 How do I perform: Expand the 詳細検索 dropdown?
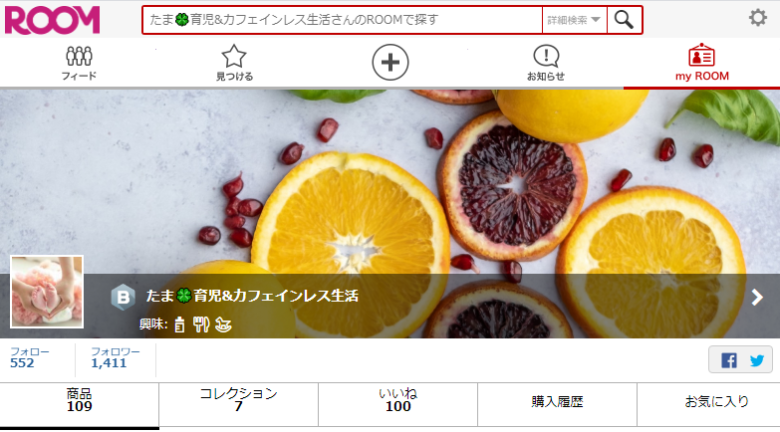[574, 20]
